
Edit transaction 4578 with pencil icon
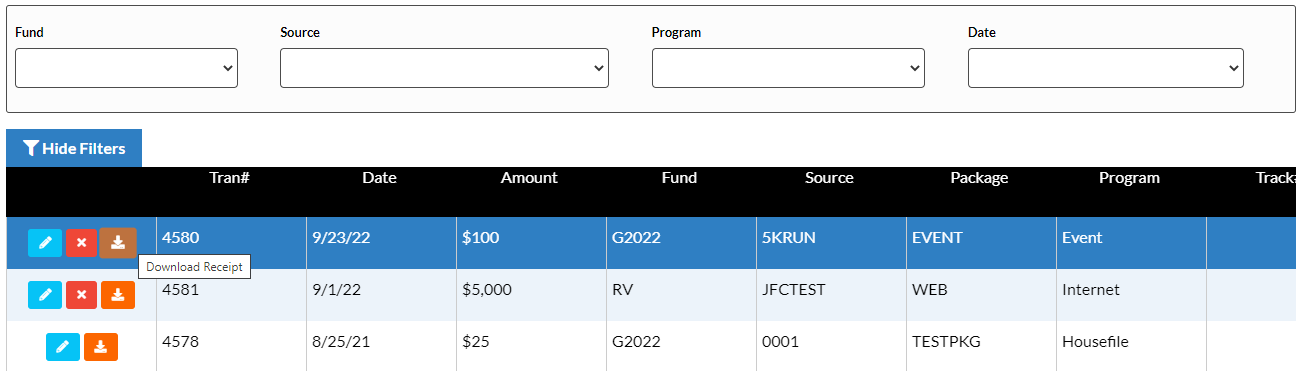point(63,347)
